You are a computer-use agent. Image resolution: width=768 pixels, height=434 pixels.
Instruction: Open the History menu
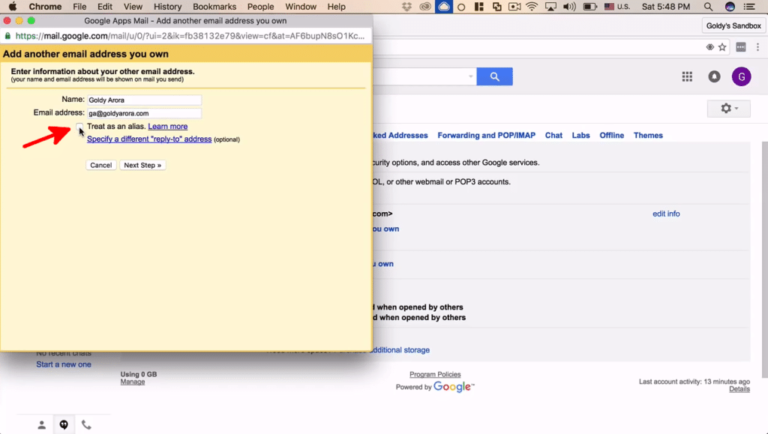168,7
